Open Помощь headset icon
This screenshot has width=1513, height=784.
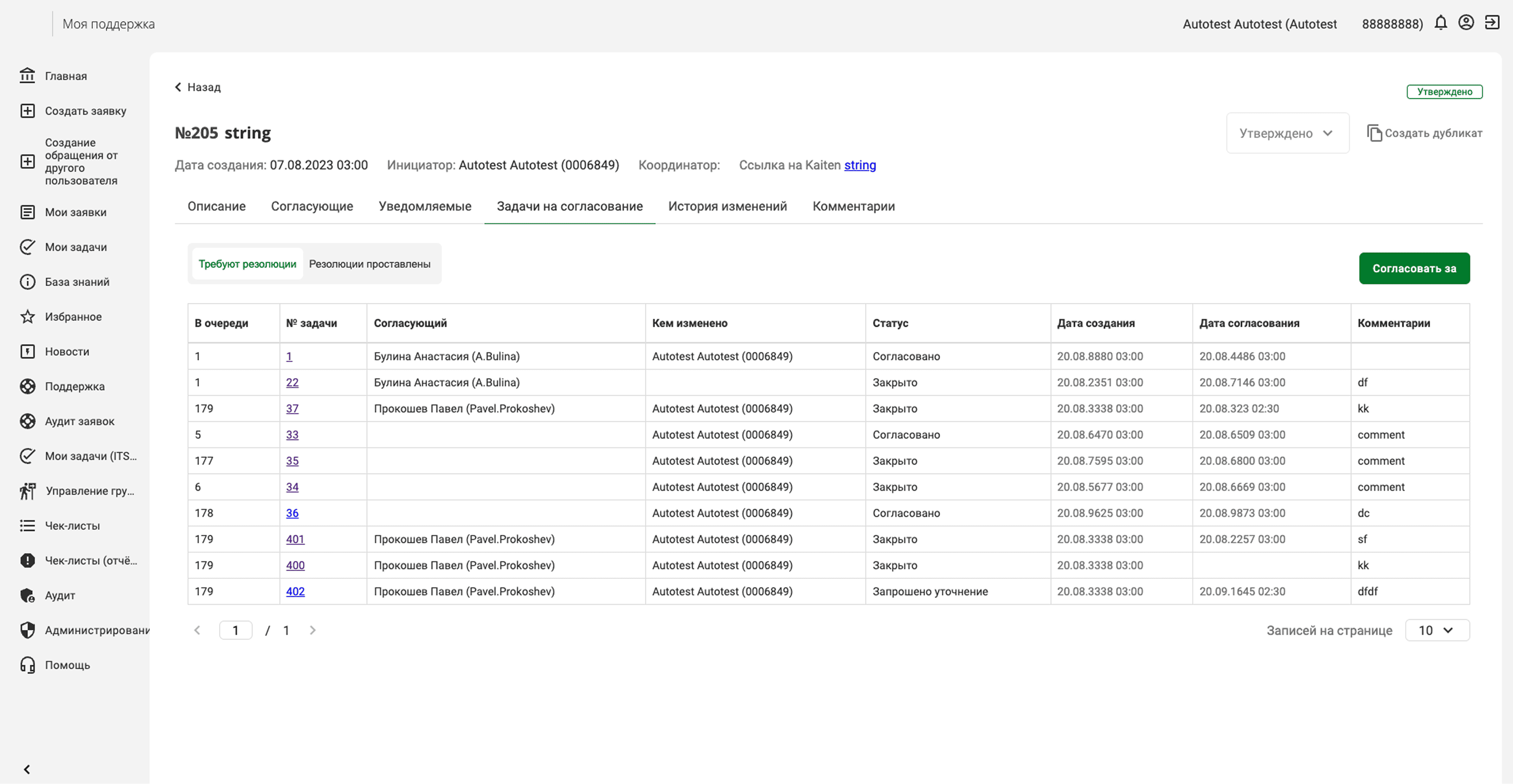28,665
